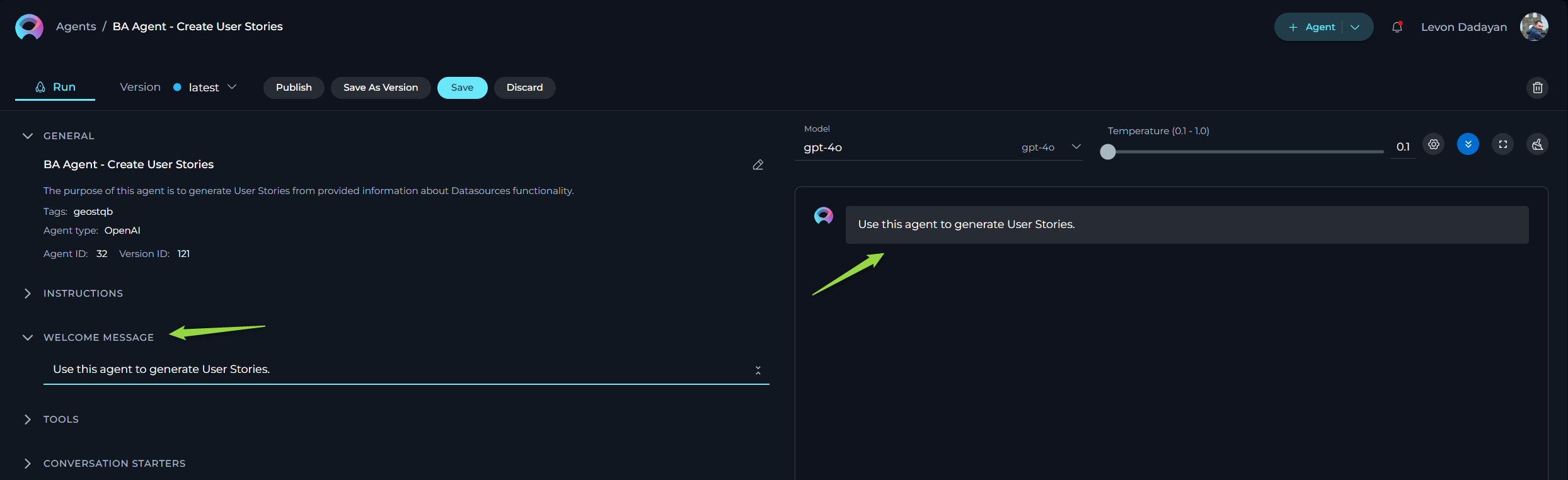Click the delete trash icon
The image size is (1568, 480).
(x=1537, y=88)
